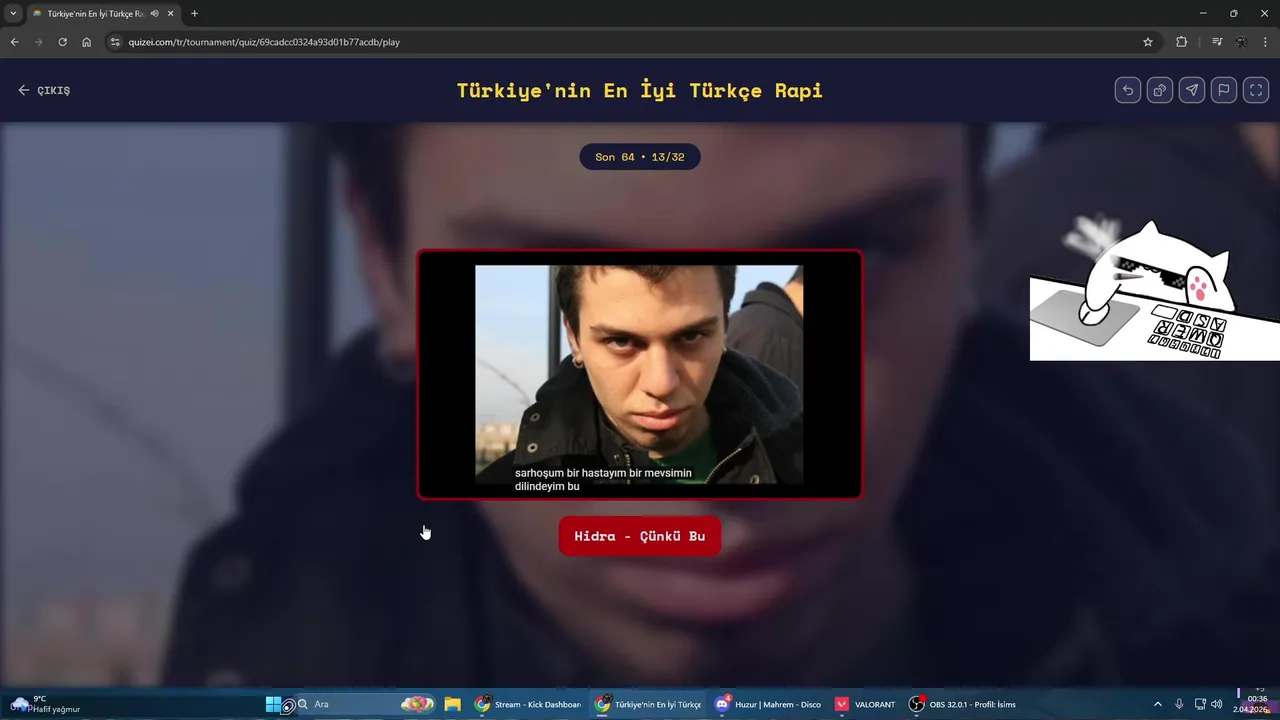Reload the quizei page
The image size is (1280, 720).
[62, 42]
